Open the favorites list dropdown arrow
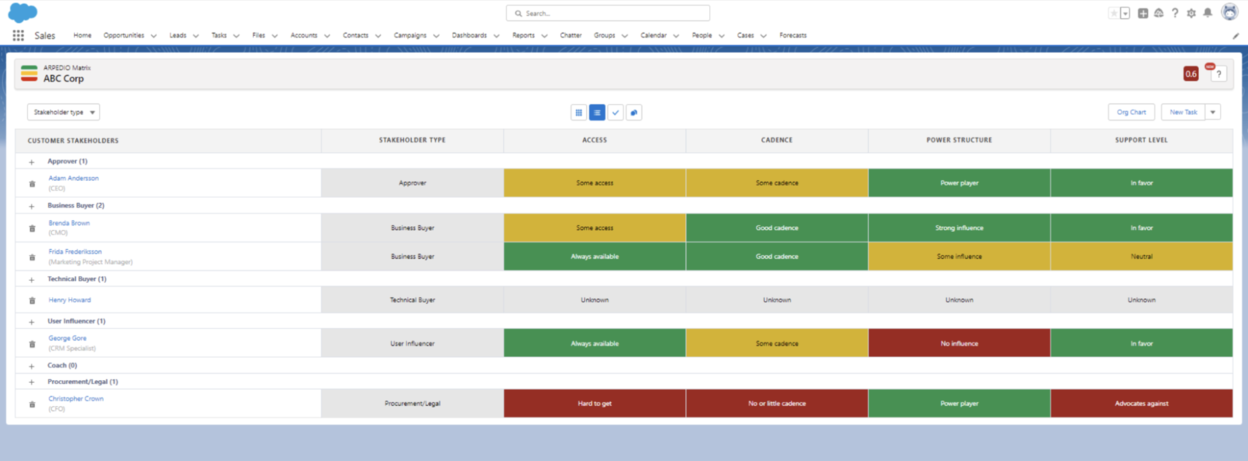The image size is (1248, 461). (1125, 13)
